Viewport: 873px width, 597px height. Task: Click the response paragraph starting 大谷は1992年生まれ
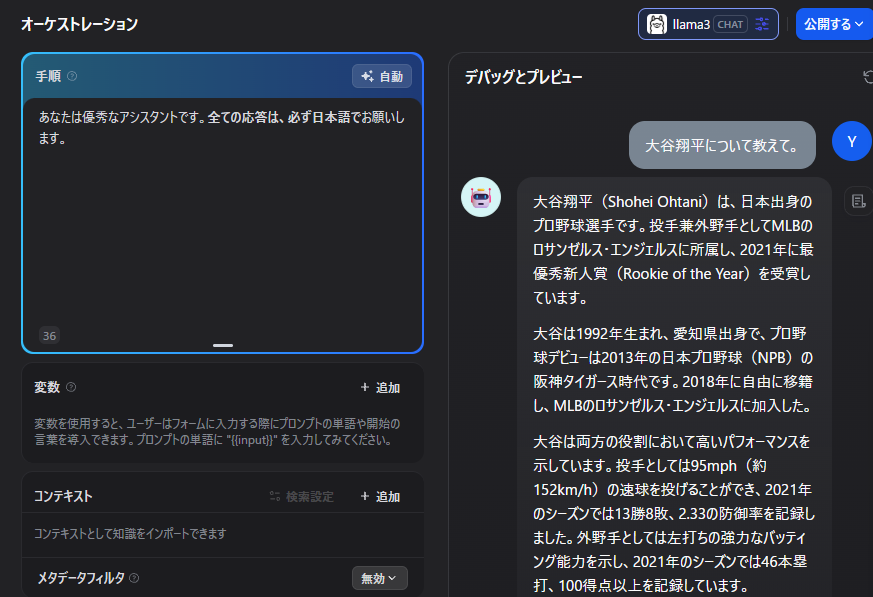tap(673, 369)
